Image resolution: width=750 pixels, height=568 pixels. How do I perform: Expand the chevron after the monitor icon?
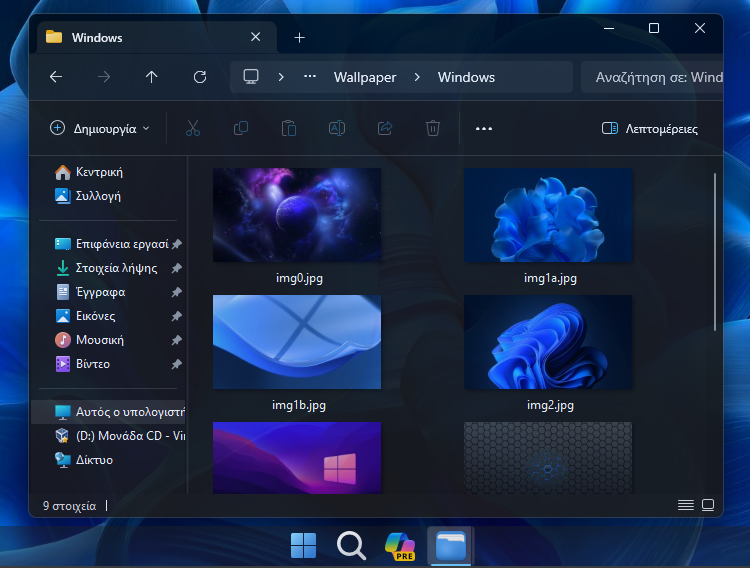point(281,77)
